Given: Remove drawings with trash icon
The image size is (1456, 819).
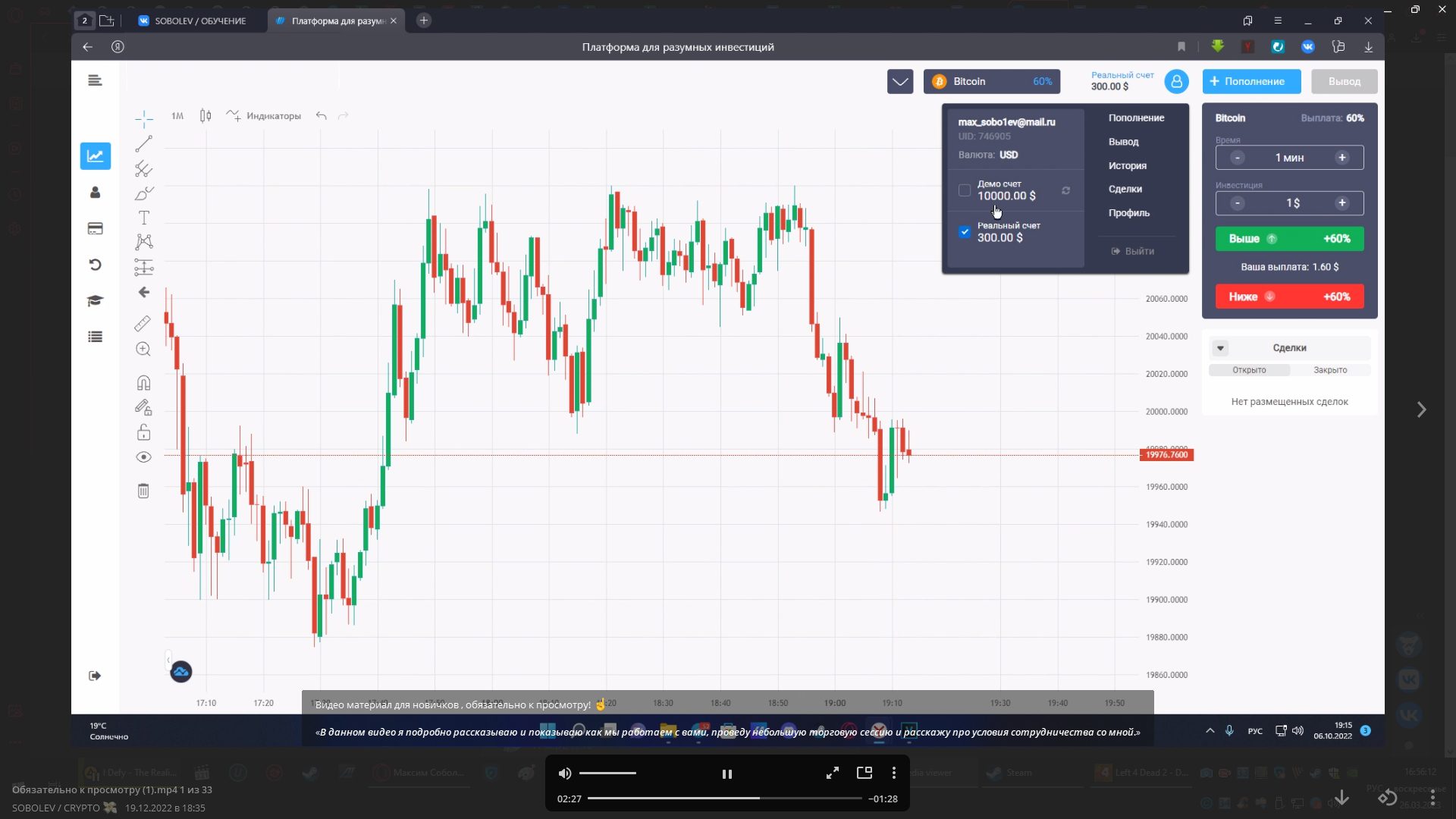Looking at the screenshot, I should tap(143, 491).
